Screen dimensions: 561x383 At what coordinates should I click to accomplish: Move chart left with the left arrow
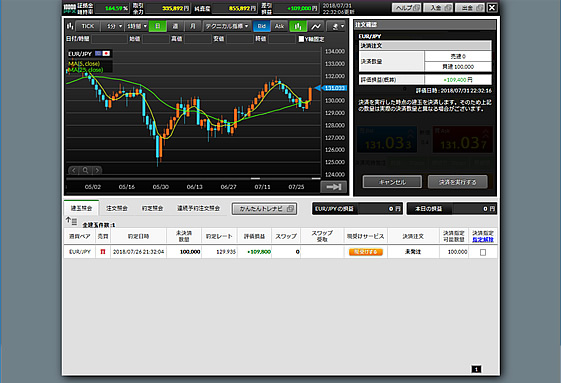[73, 170]
